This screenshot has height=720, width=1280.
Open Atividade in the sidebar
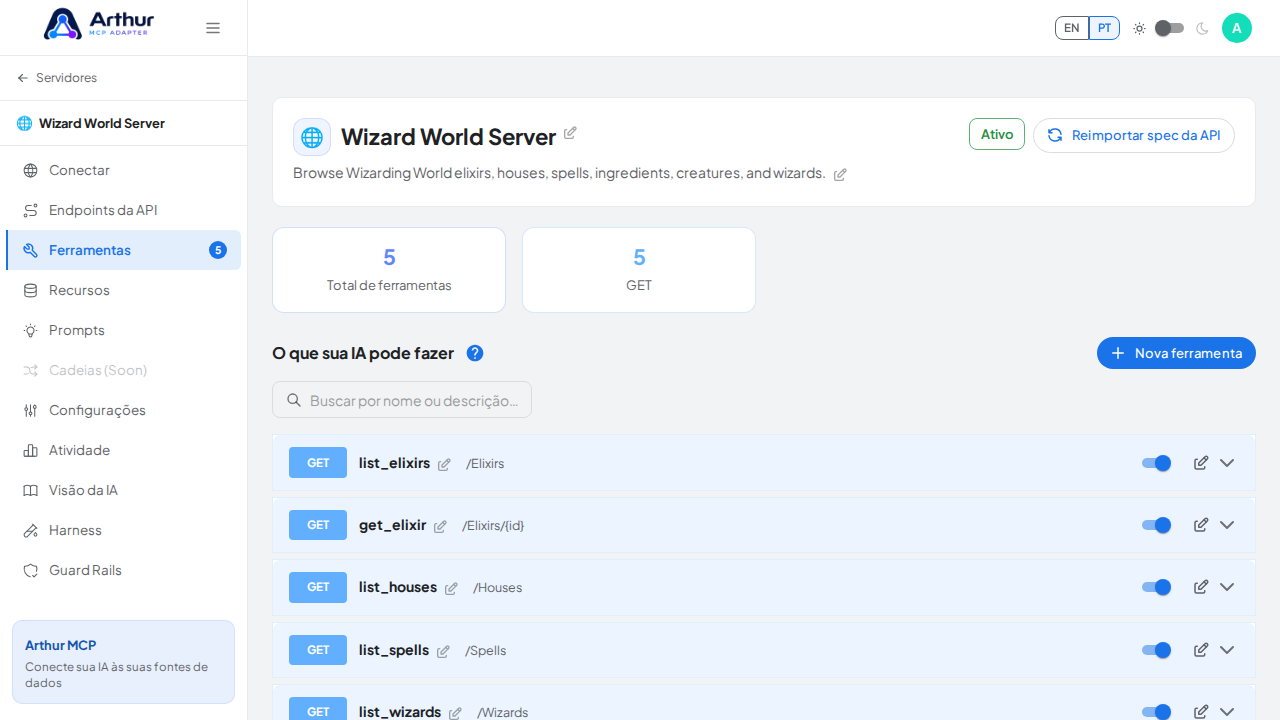coord(123,450)
